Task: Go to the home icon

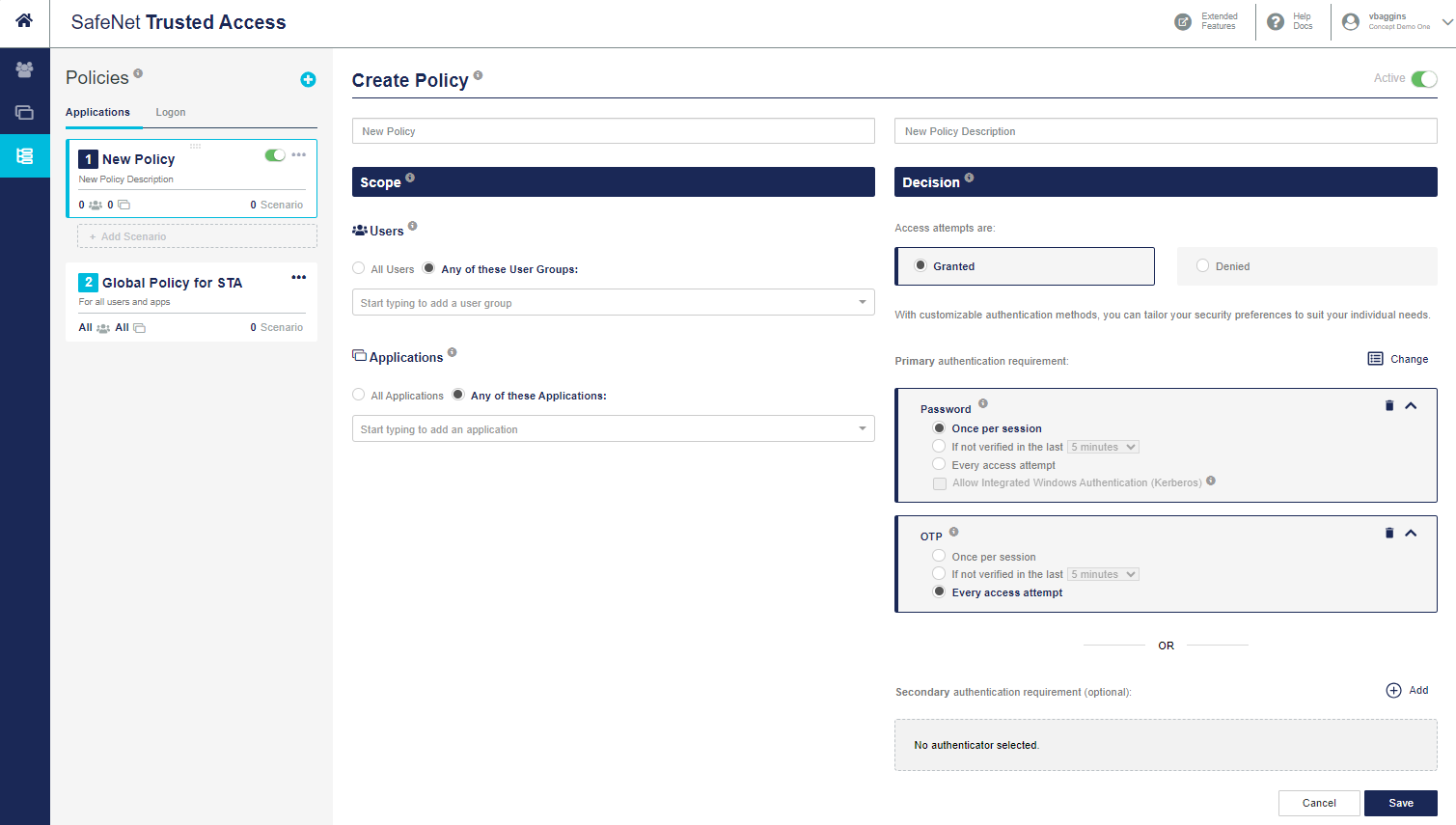Action: pyautogui.click(x=24, y=20)
